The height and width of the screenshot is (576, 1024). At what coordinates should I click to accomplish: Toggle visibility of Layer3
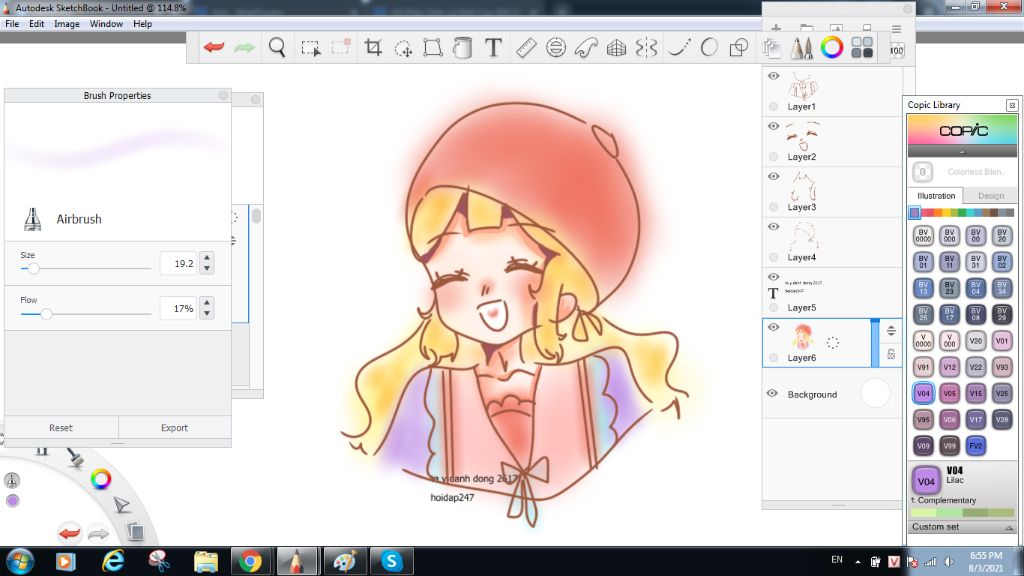(x=773, y=176)
